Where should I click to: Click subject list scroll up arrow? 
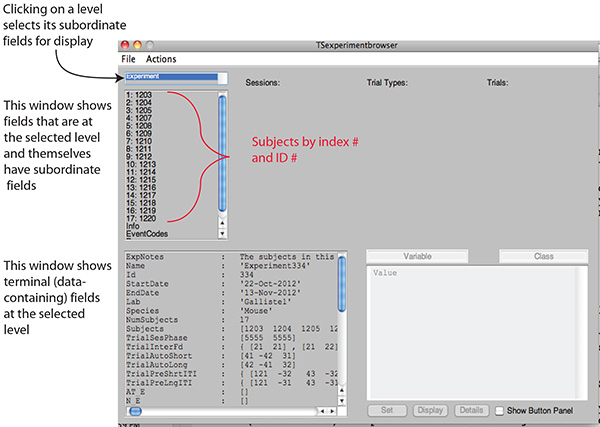(x=222, y=225)
